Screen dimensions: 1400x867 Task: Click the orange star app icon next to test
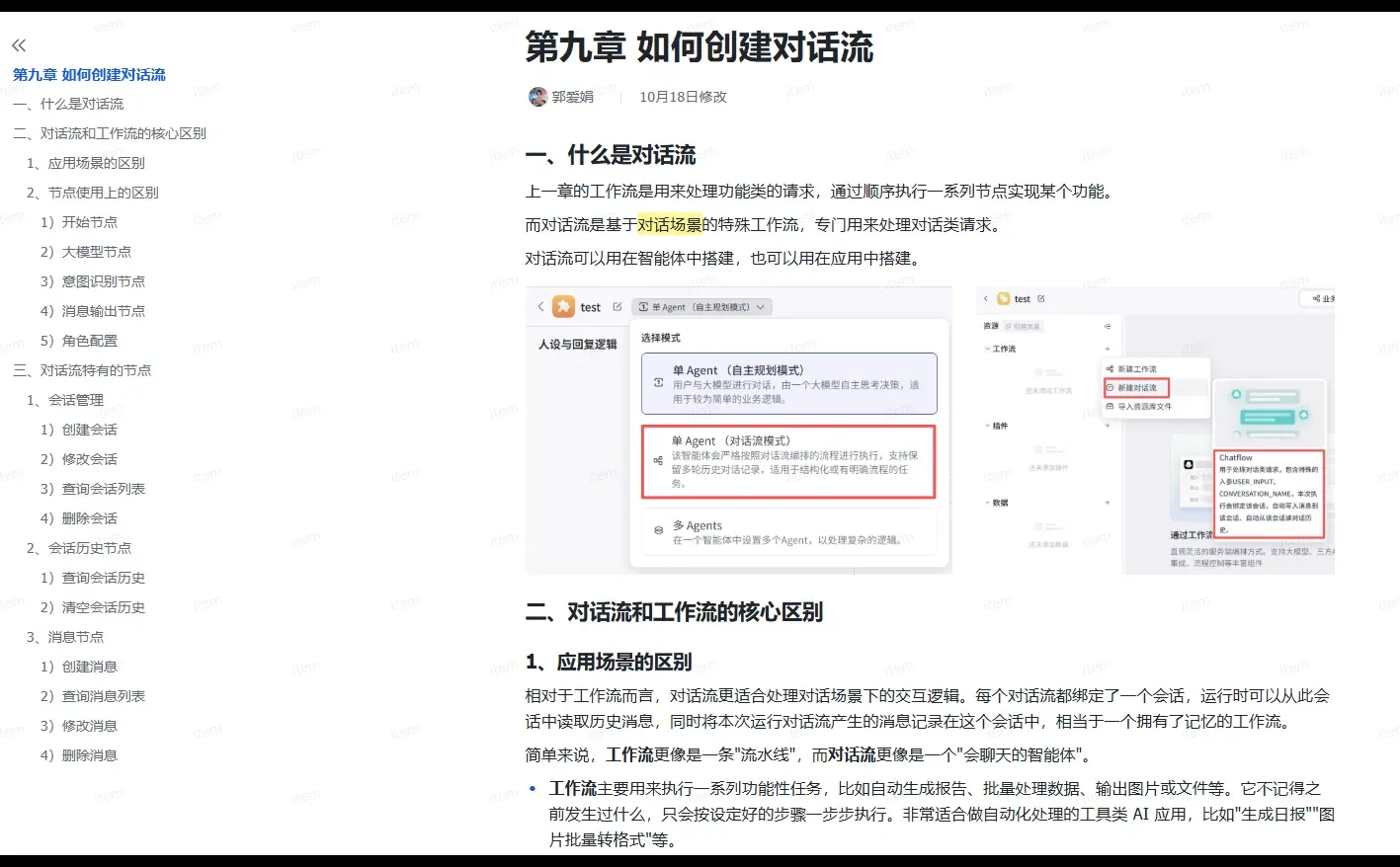pyautogui.click(x=564, y=307)
